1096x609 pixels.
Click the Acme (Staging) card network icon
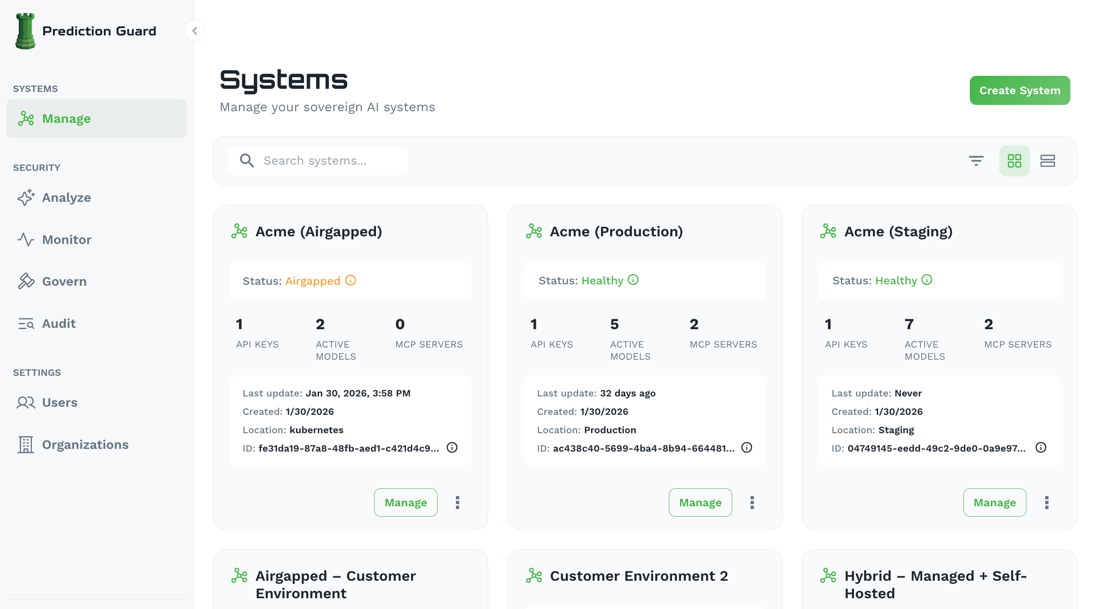tap(828, 231)
